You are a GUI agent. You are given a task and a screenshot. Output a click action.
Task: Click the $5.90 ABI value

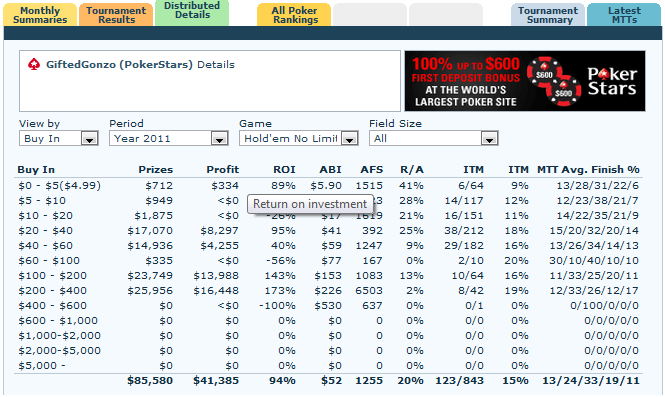click(x=326, y=185)
